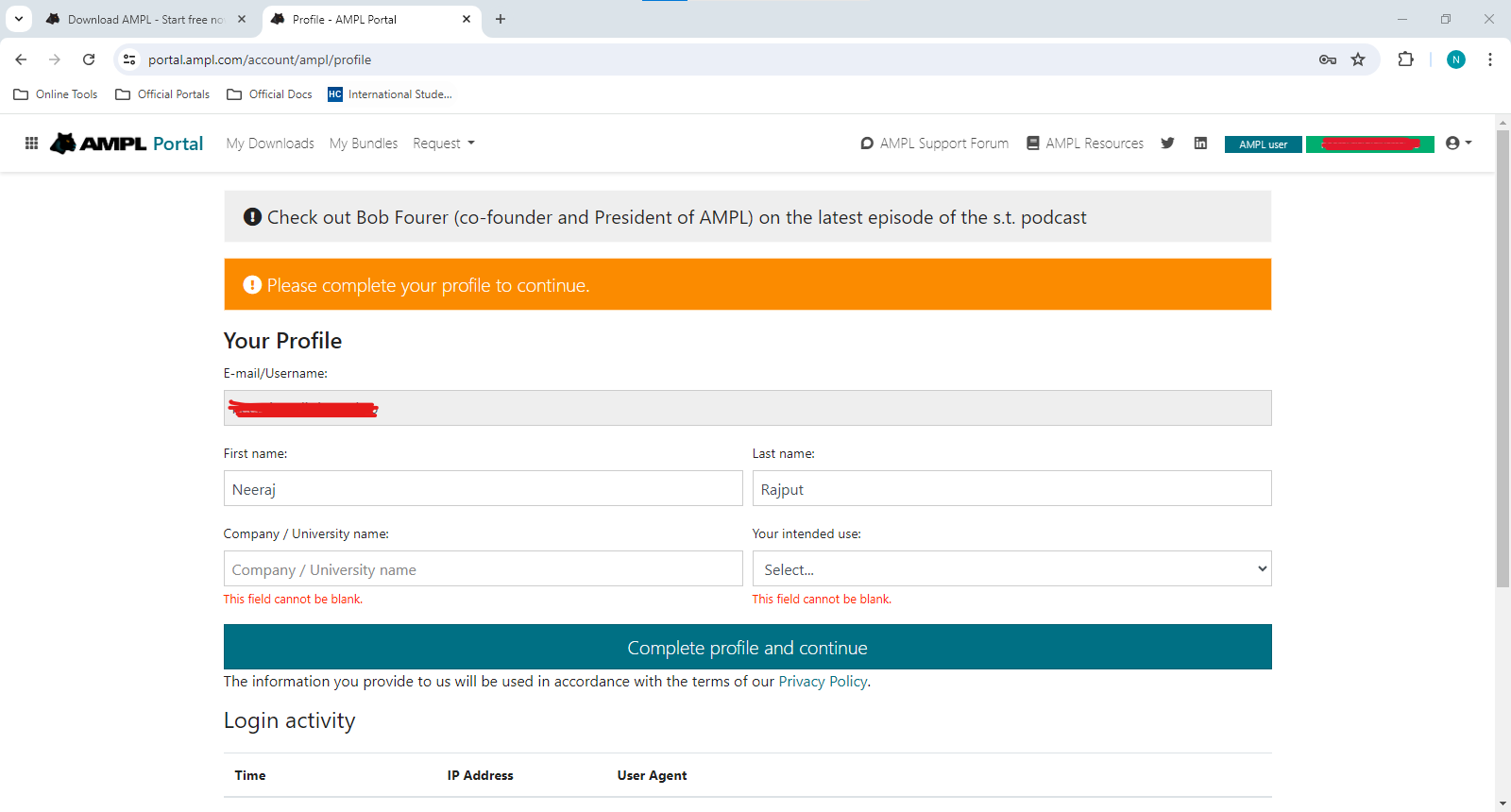Click the Your Profile heading
Viewport: 1511px width, 812px height.
coord(282,341)
